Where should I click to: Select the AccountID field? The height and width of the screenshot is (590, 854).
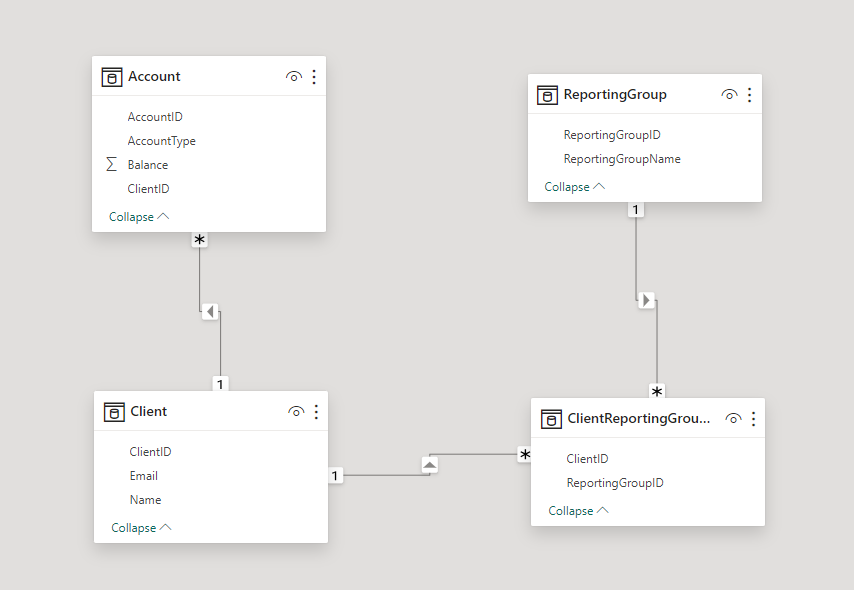point(155,117)
